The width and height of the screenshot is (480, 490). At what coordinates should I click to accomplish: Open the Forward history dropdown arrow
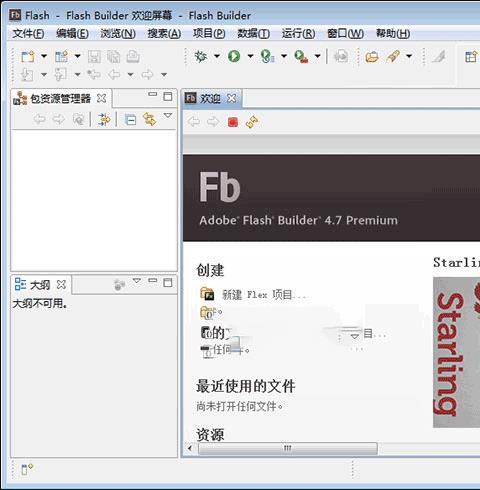click(164, 74)
